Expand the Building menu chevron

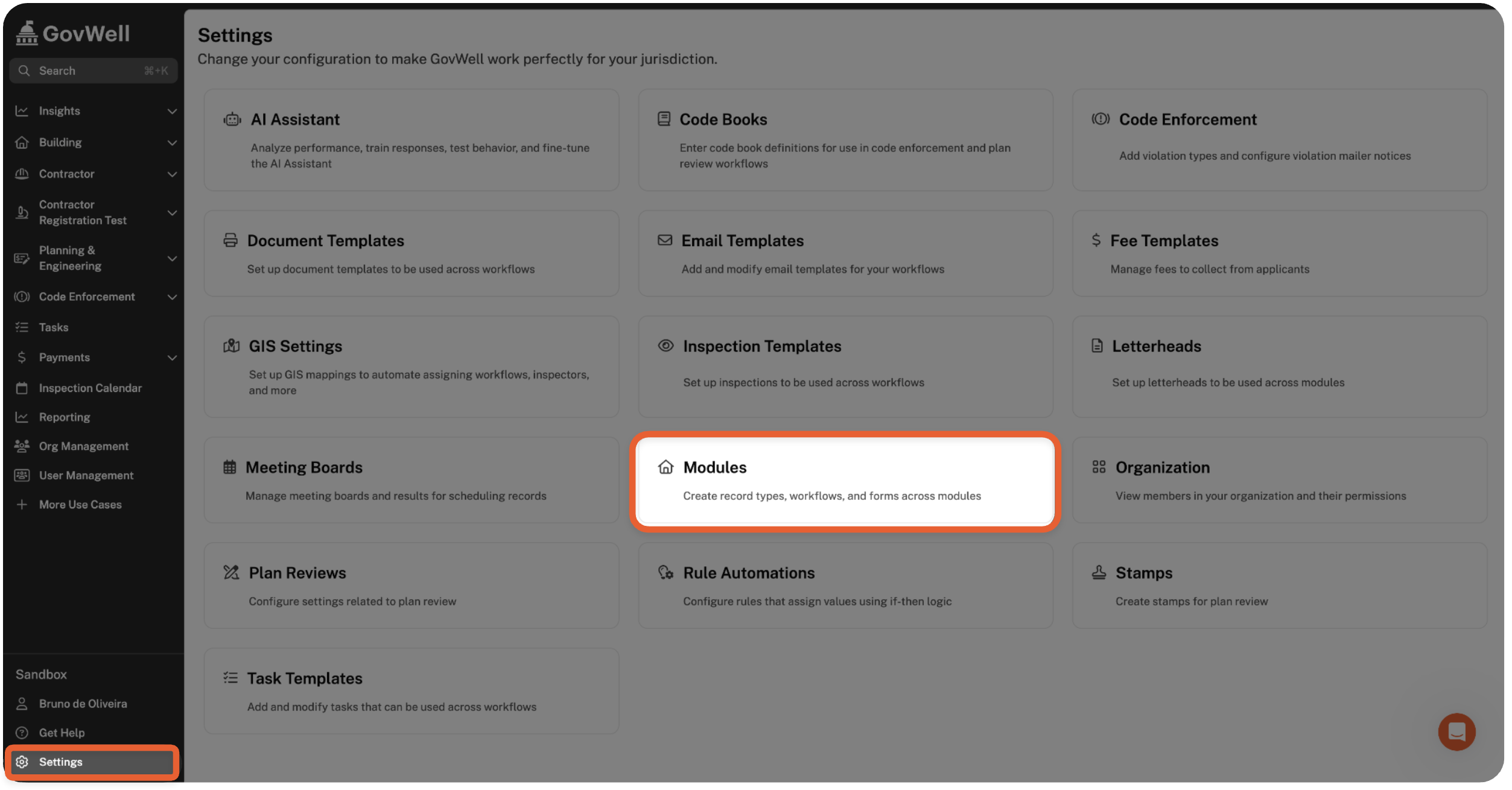[172, 142]
